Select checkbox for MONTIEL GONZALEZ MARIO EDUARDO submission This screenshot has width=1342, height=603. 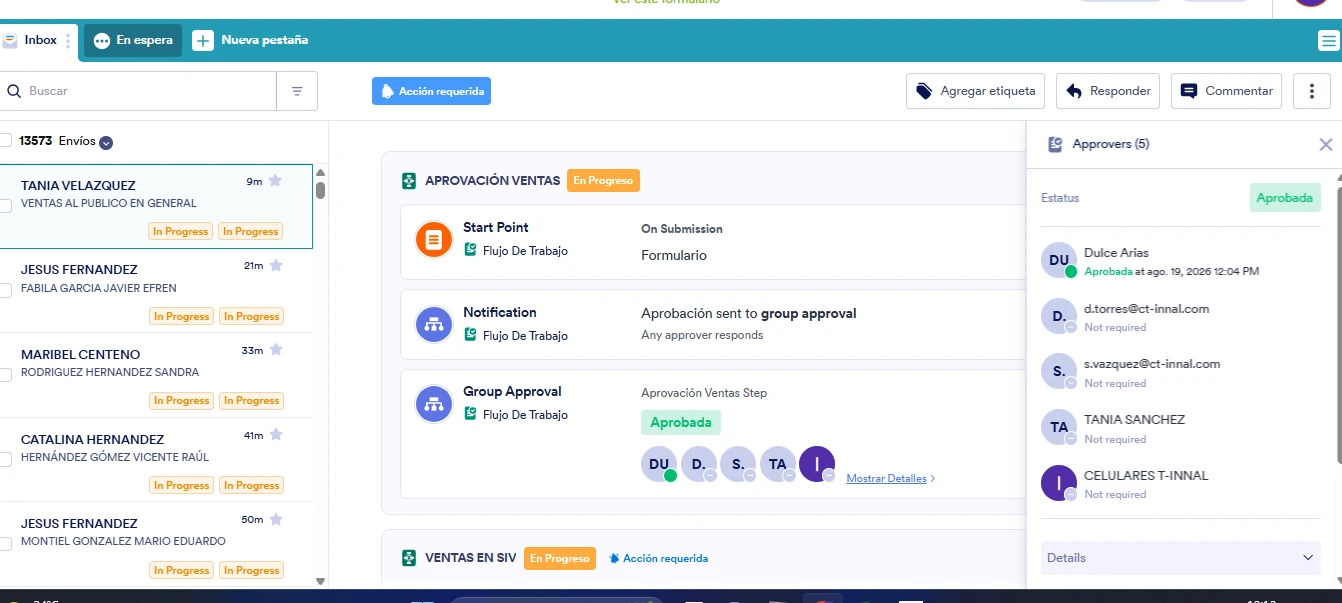point(6,544)
